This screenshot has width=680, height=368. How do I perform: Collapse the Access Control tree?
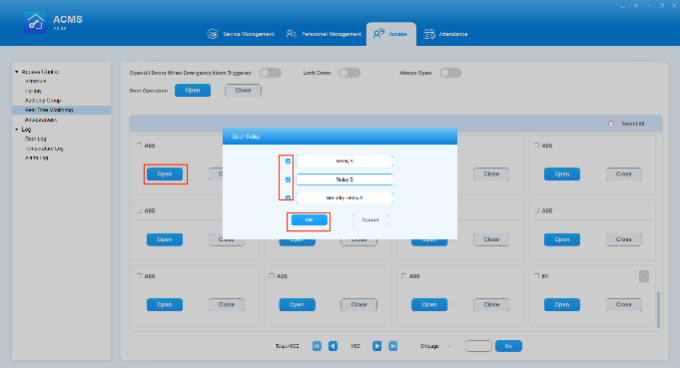click(16, 72)
